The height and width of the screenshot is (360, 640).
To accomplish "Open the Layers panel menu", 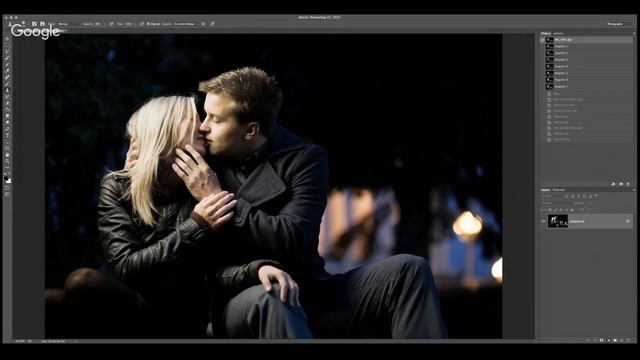I will click(x=634, y=190).
